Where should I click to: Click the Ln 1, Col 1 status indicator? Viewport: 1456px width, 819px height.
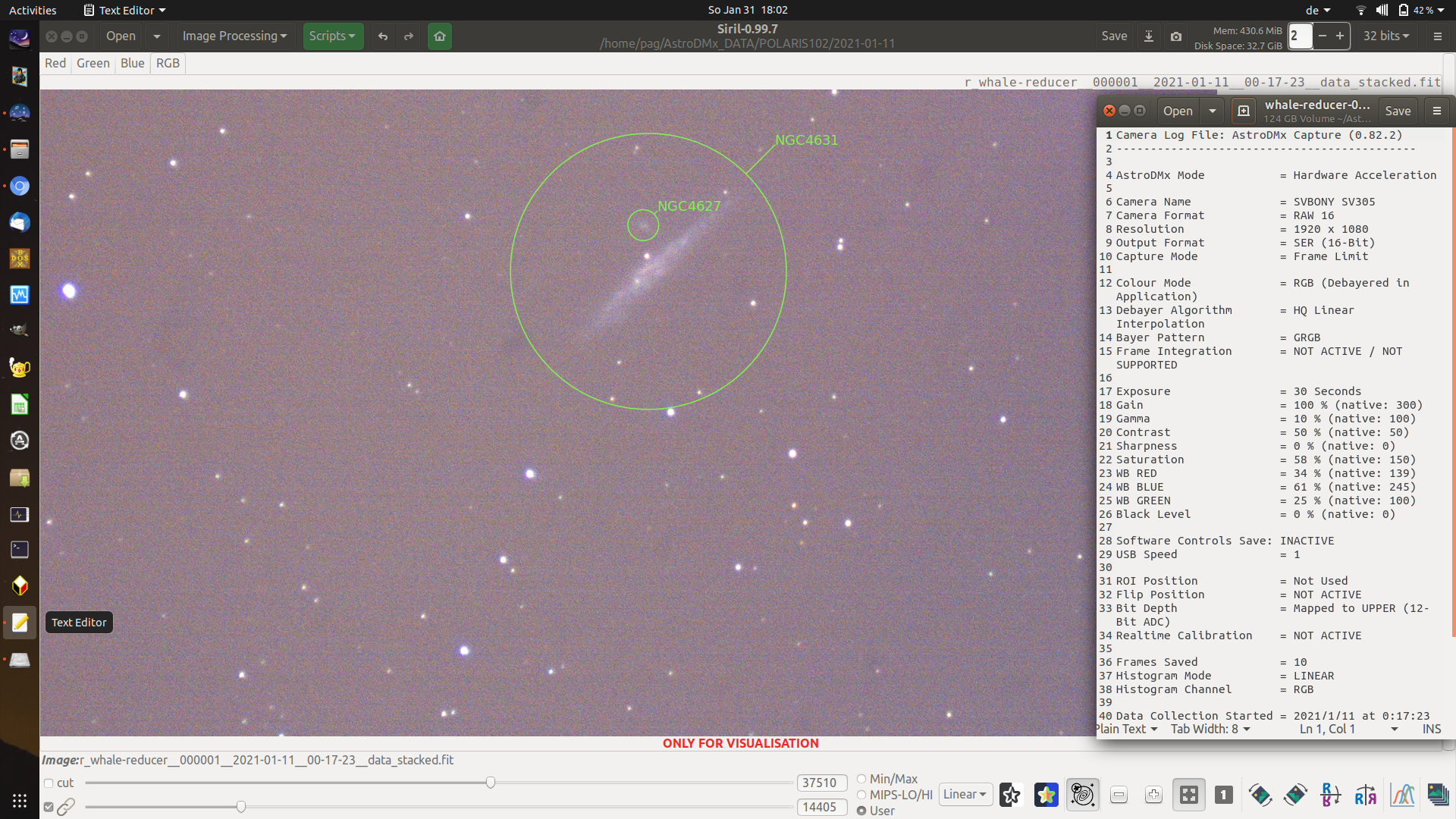click(1327, 729)
